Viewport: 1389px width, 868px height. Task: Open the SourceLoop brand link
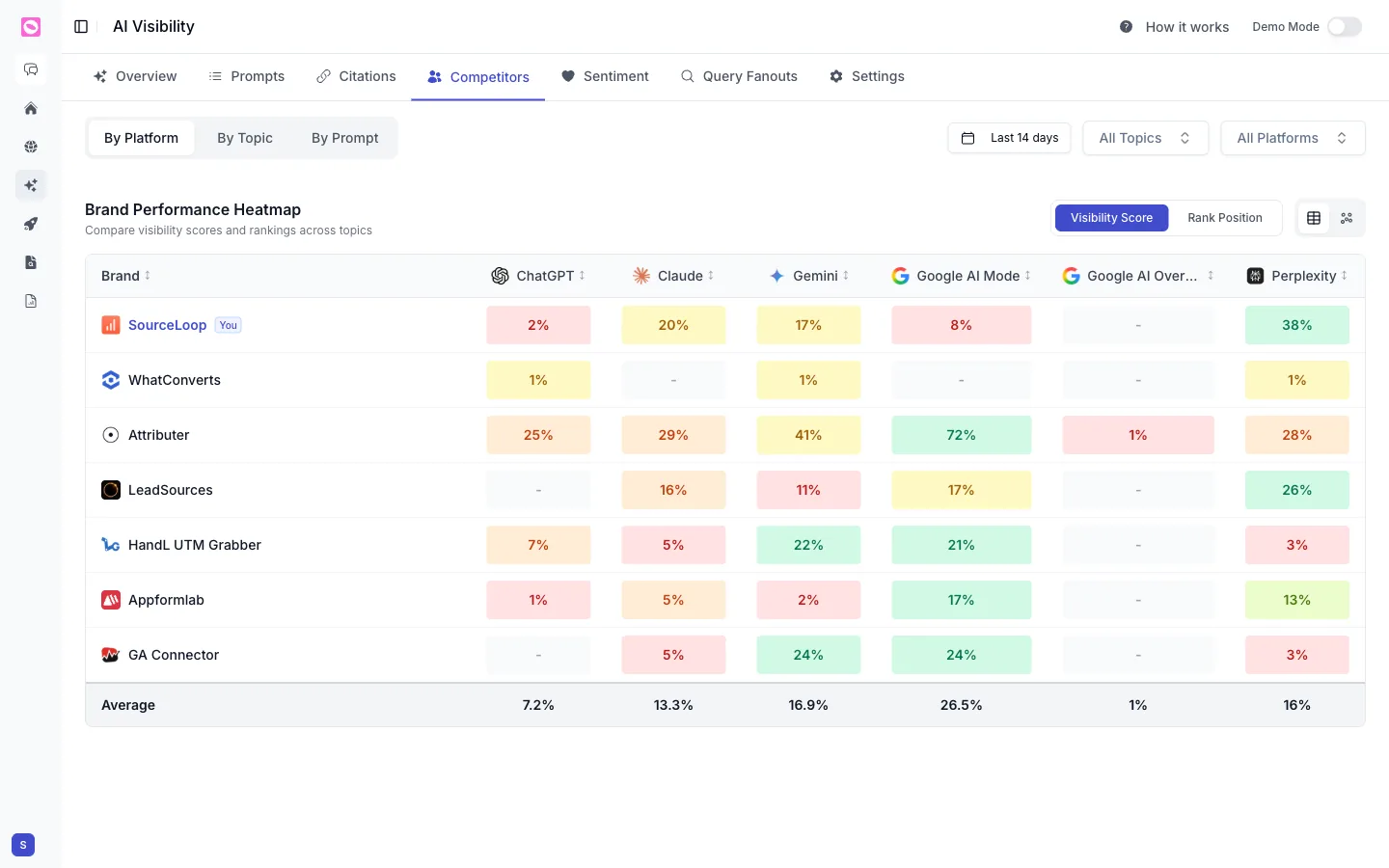point(167,325)
